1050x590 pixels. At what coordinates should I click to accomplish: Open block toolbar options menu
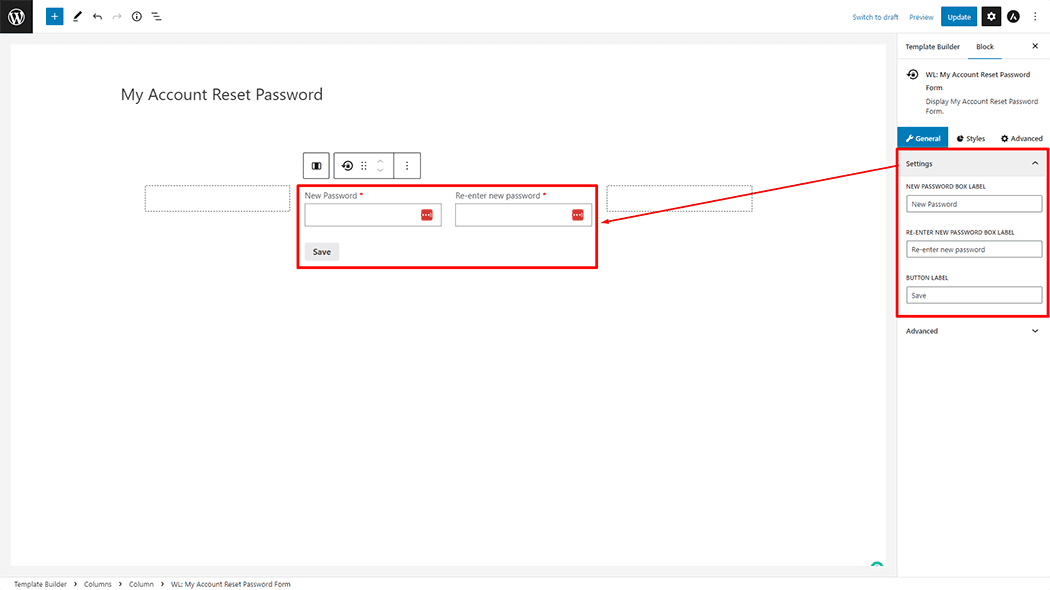click(x=406, y=165)
